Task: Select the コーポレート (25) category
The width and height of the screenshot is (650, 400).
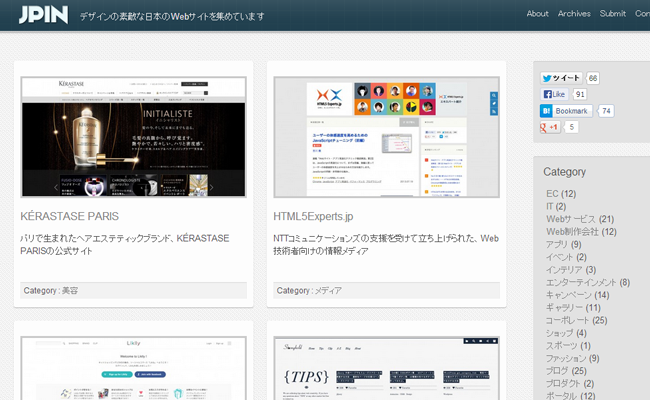Action: point(577,320)
